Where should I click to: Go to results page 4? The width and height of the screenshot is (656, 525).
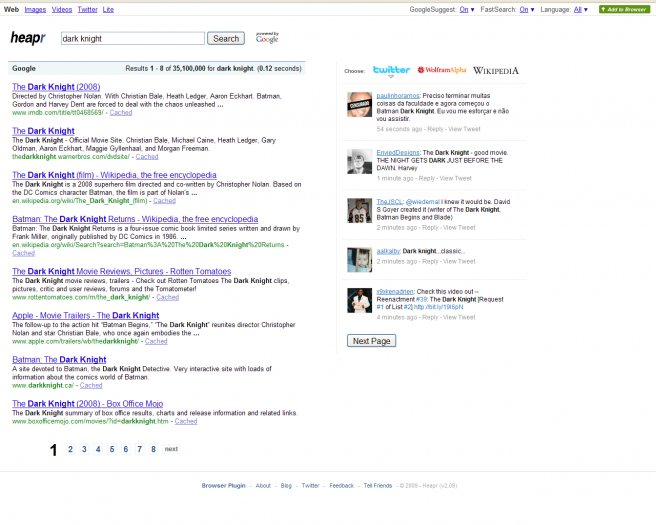(98, 449)
